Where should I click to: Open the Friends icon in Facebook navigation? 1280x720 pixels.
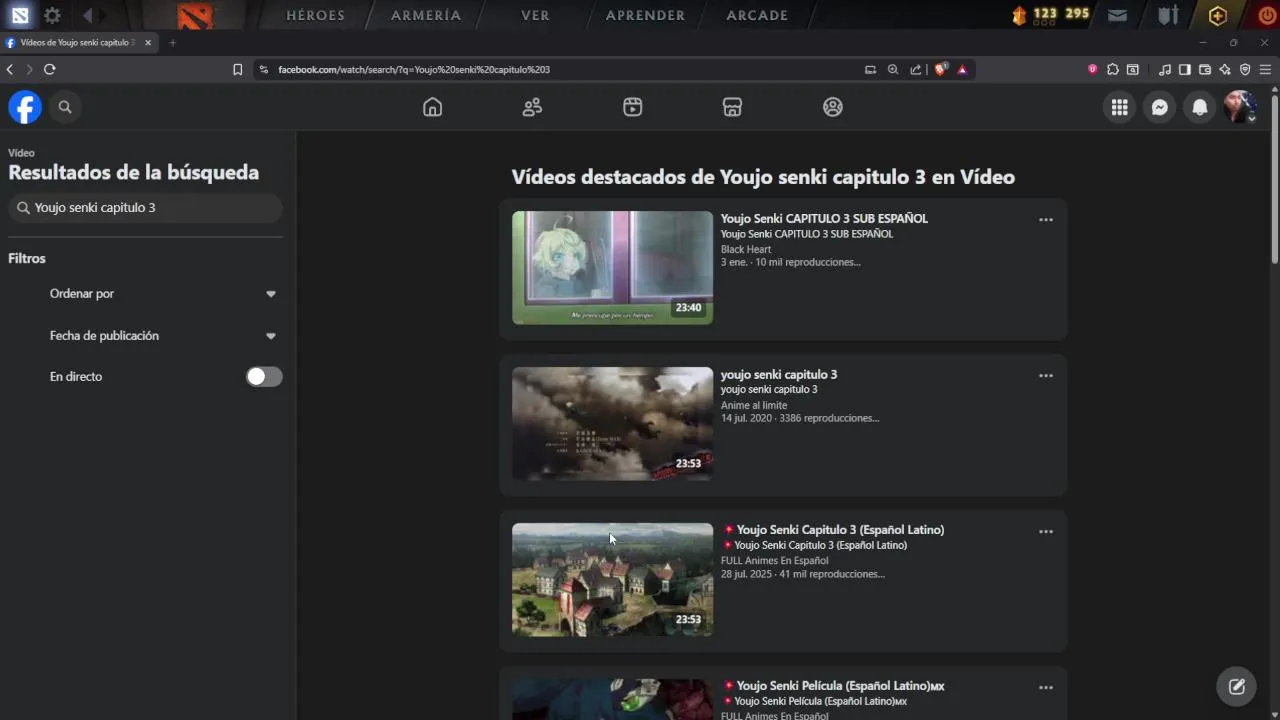[x=532, y=107]
